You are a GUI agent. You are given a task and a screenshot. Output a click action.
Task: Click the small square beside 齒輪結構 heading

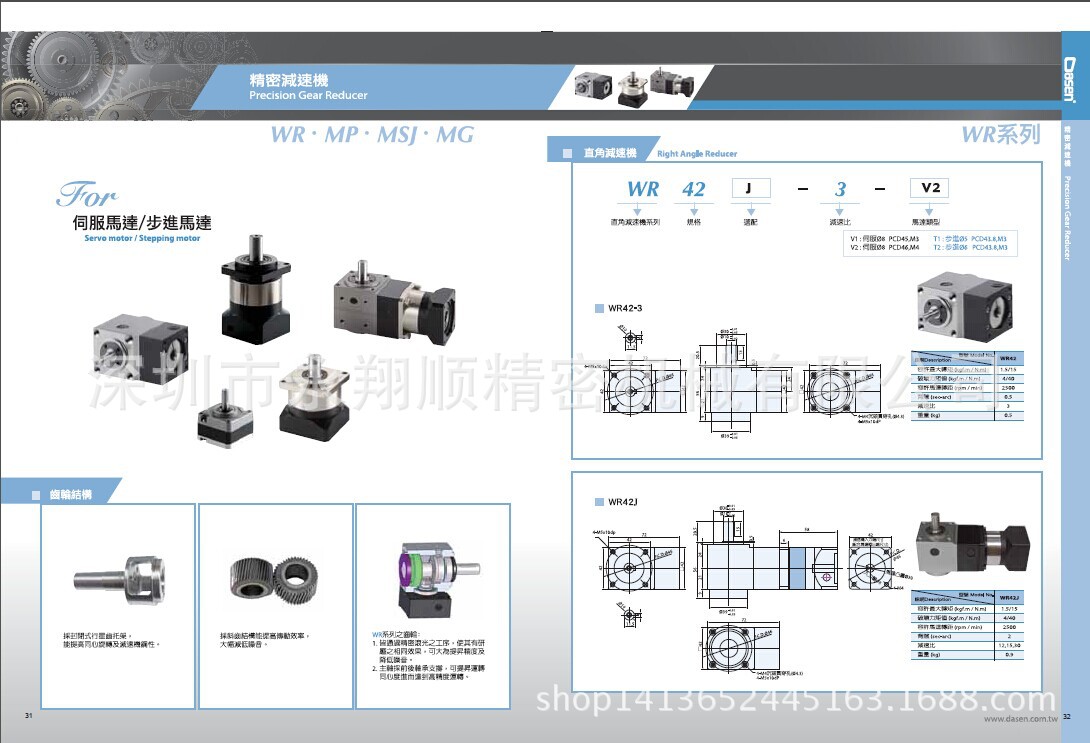point(36,495)
